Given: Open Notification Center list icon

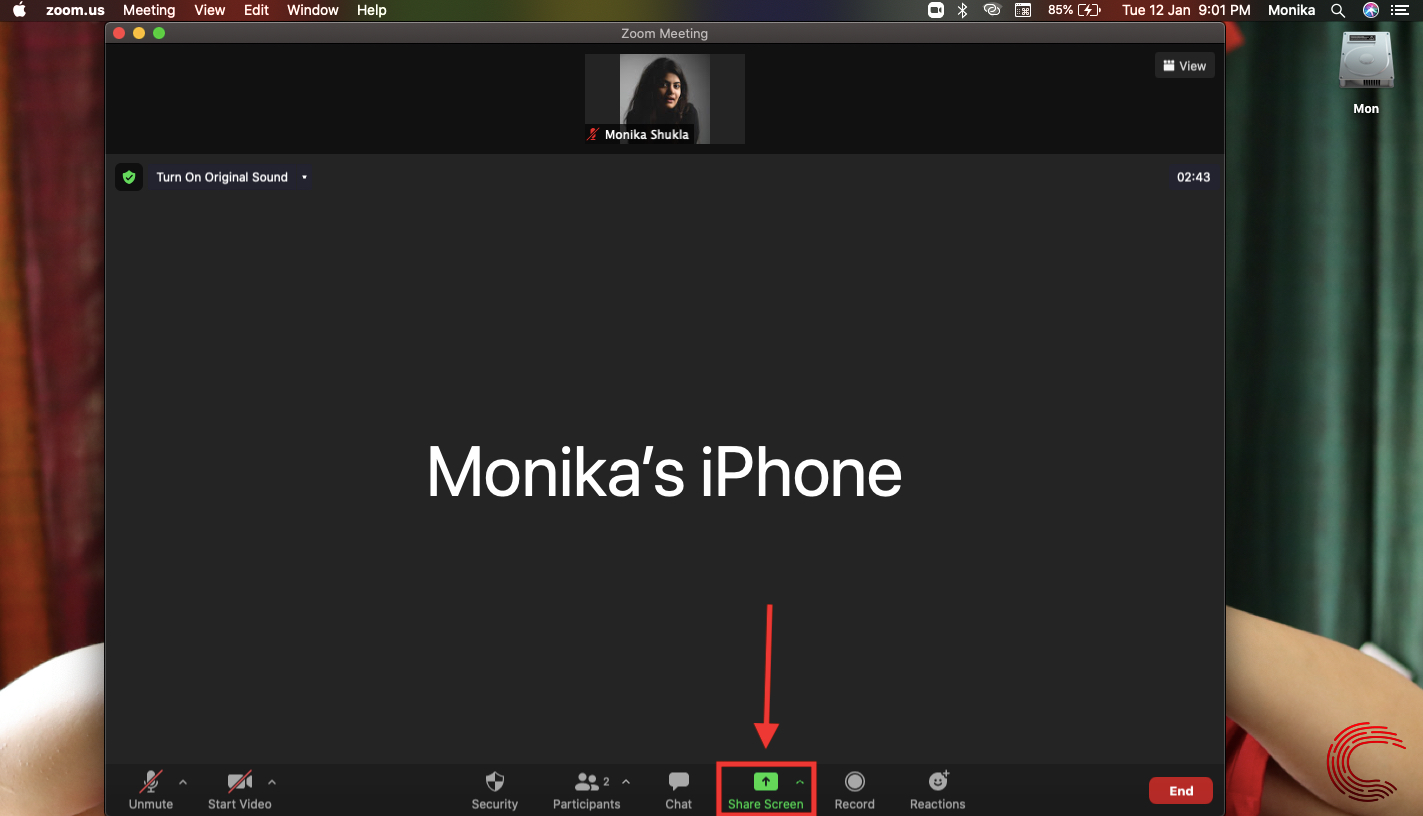Looking at the screenshot, I should 1400,10.
